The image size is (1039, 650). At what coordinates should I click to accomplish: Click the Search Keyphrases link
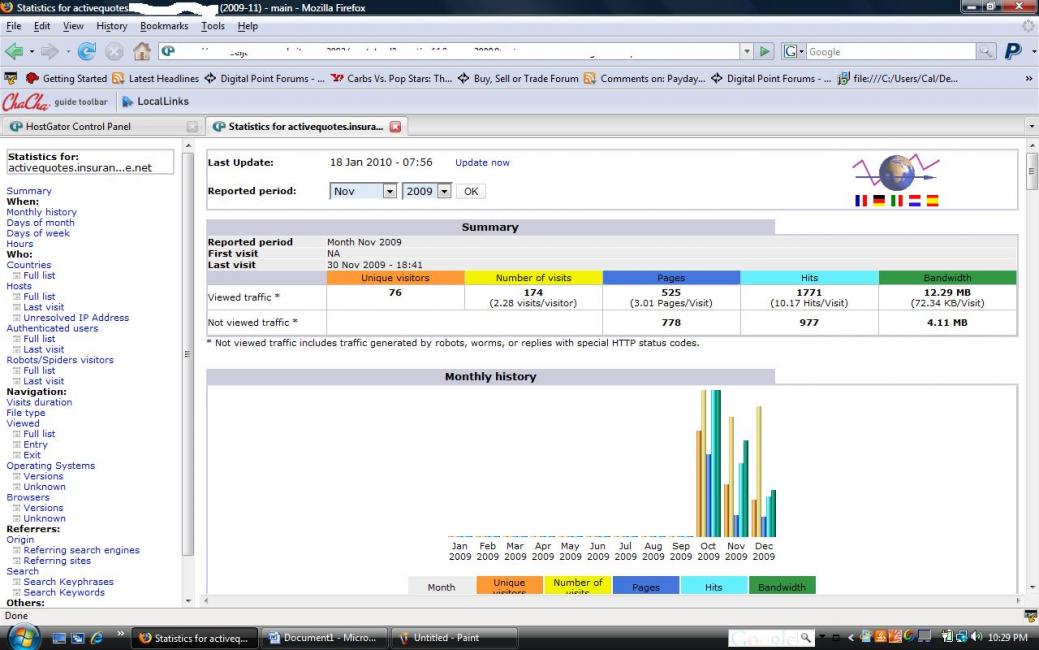coord(68,582)
